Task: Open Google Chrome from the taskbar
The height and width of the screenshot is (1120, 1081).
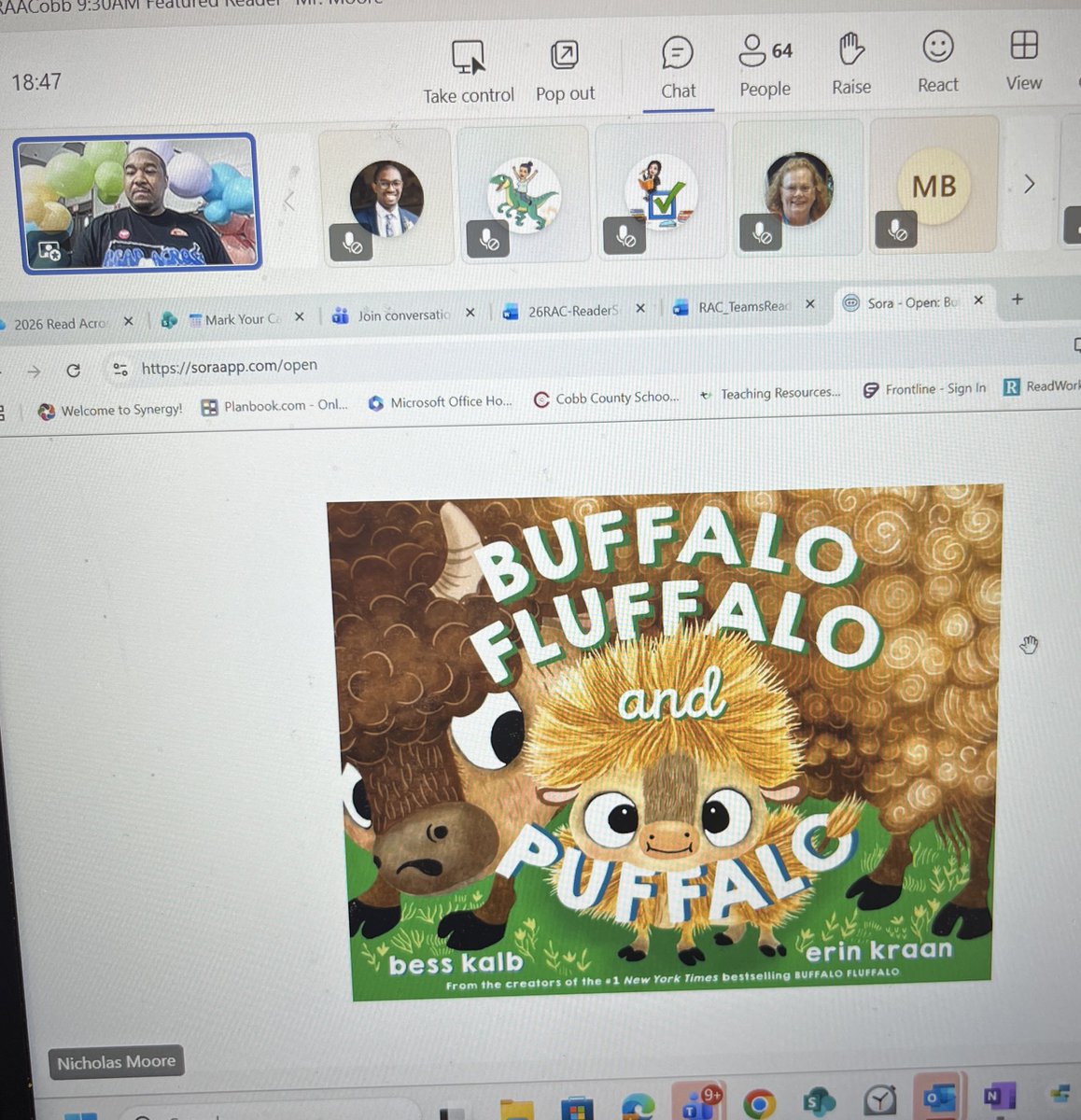Action: [759, 1103]
